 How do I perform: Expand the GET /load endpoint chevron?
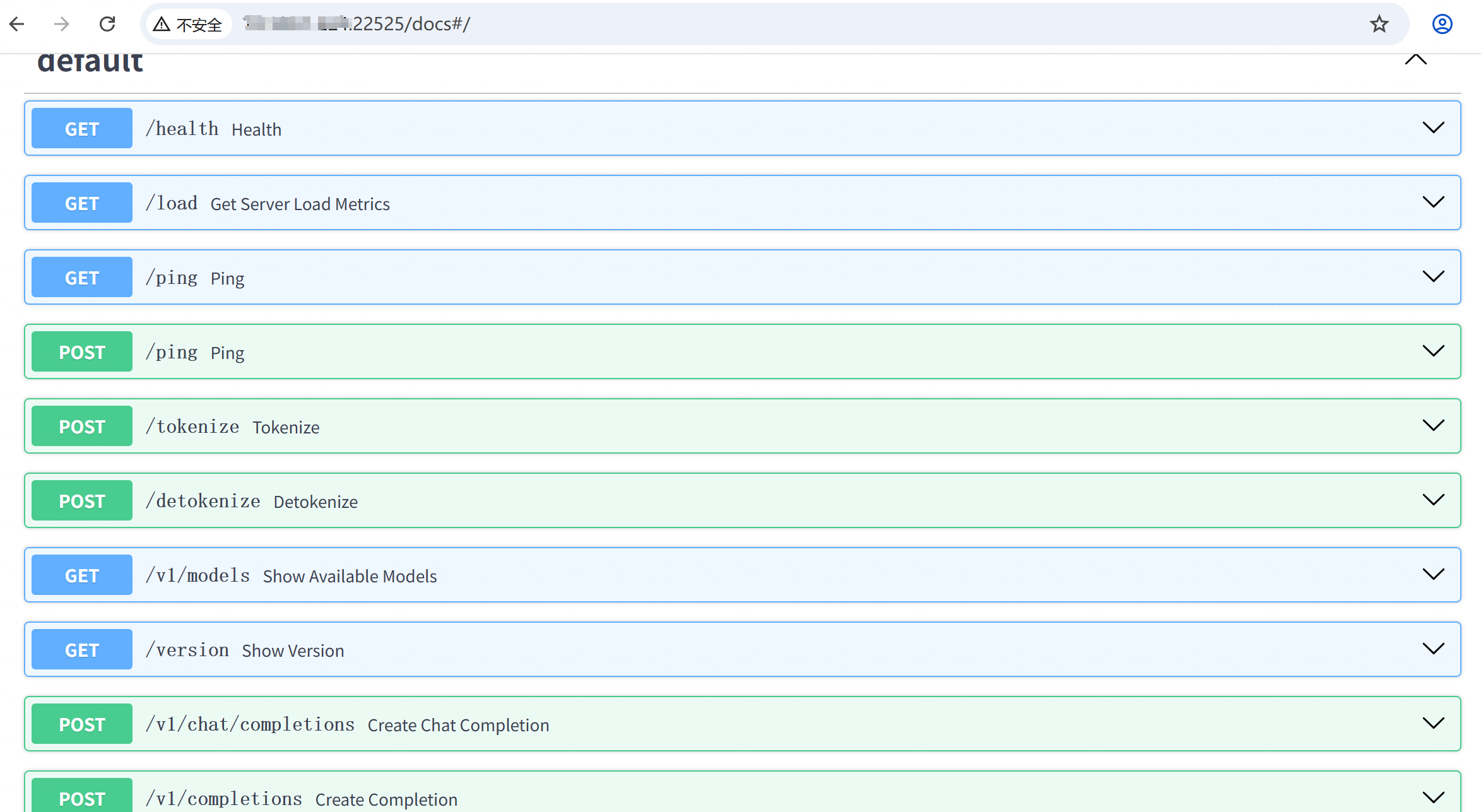tap(1433, 203)
